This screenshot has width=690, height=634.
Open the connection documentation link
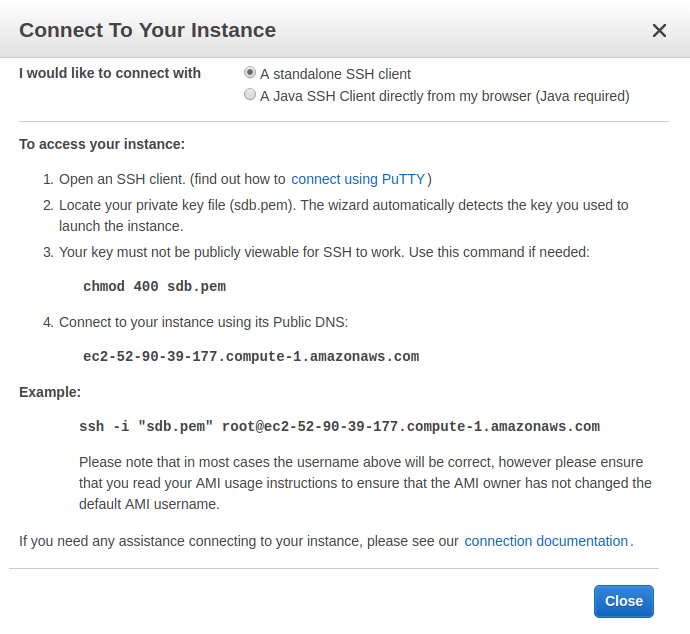point(546,541)
